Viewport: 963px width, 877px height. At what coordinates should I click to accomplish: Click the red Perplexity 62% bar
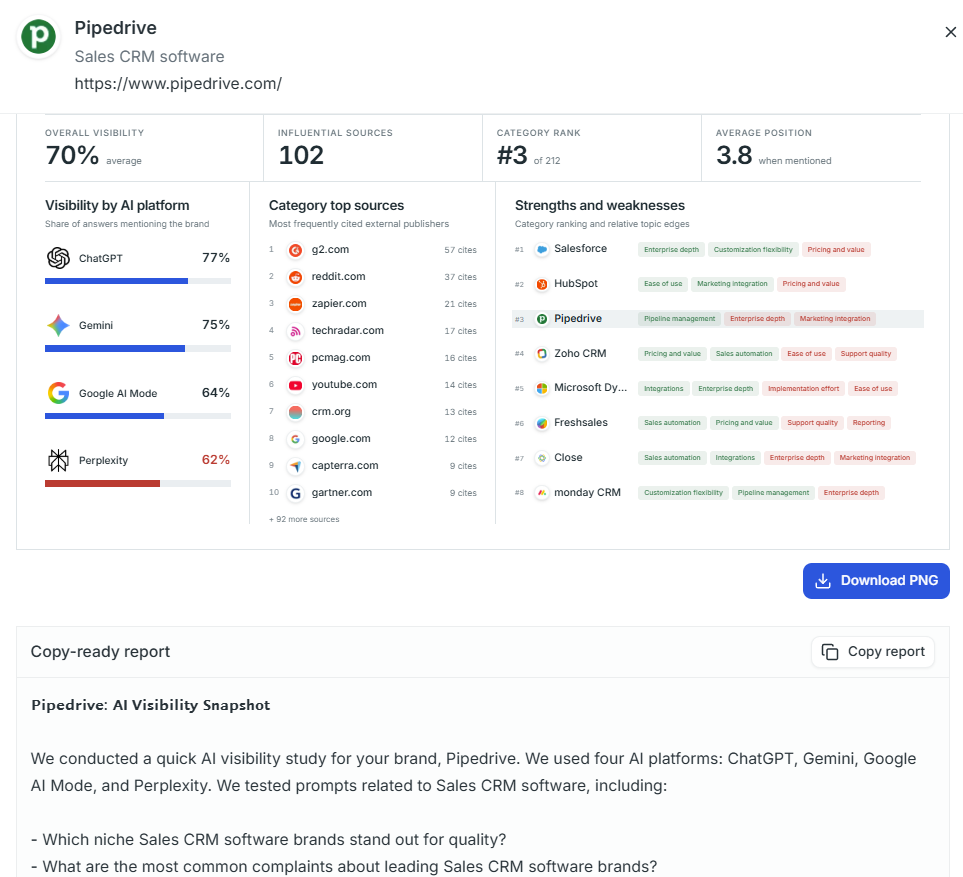tap(103, 483)
